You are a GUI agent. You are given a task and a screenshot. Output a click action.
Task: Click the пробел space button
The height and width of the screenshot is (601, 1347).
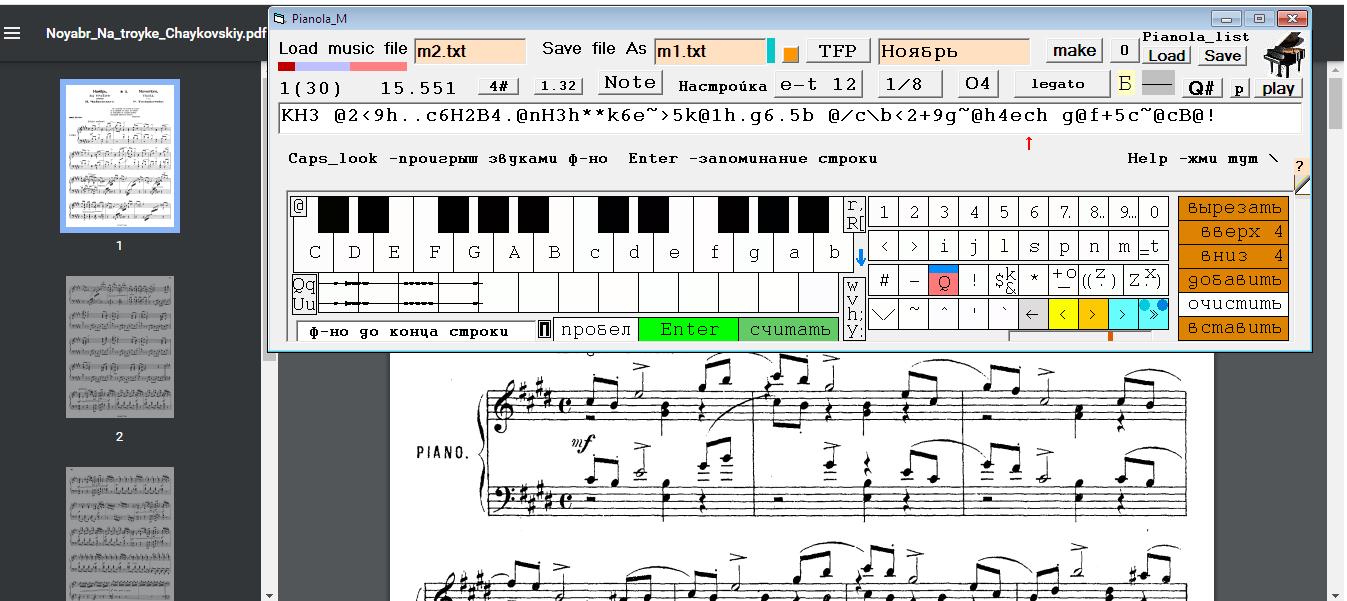(596, 330)
